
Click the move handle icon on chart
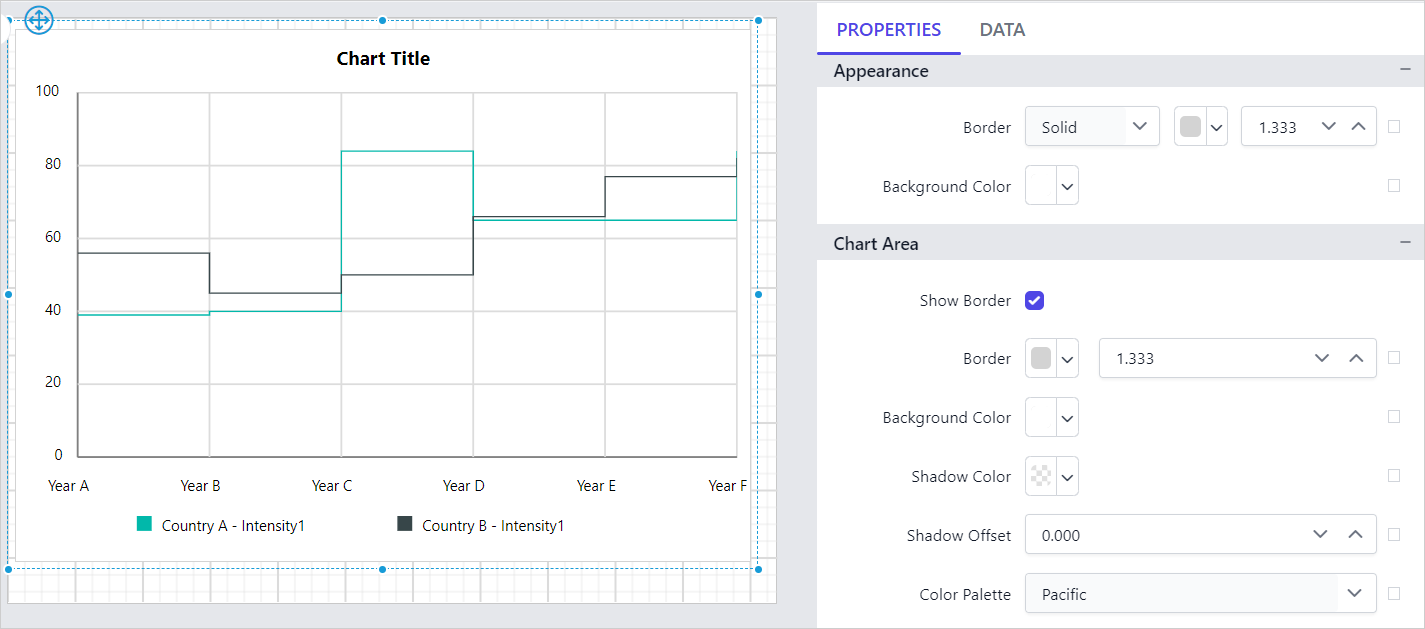click(38, 20)
